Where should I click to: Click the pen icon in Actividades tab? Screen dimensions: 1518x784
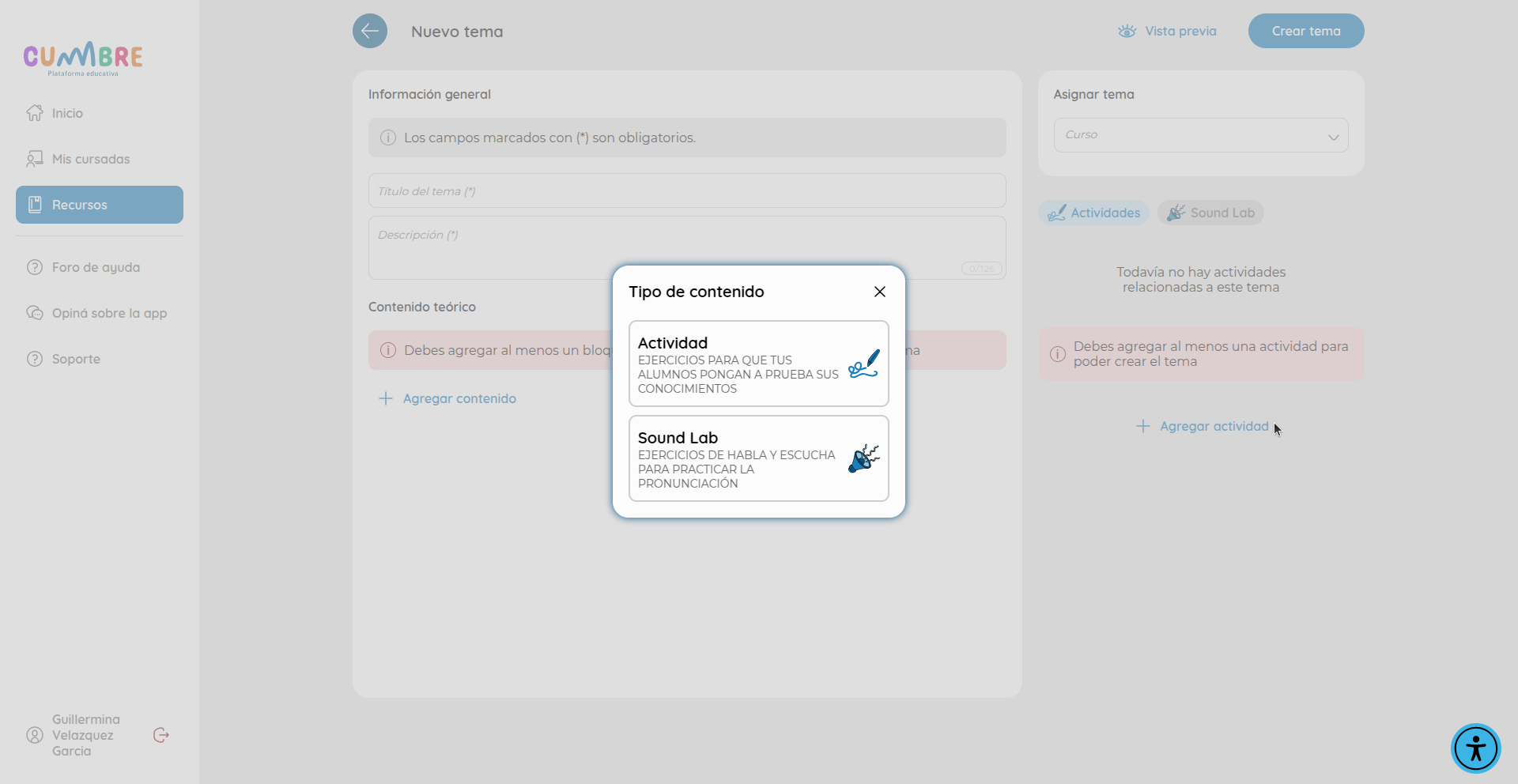point(1056,213)
